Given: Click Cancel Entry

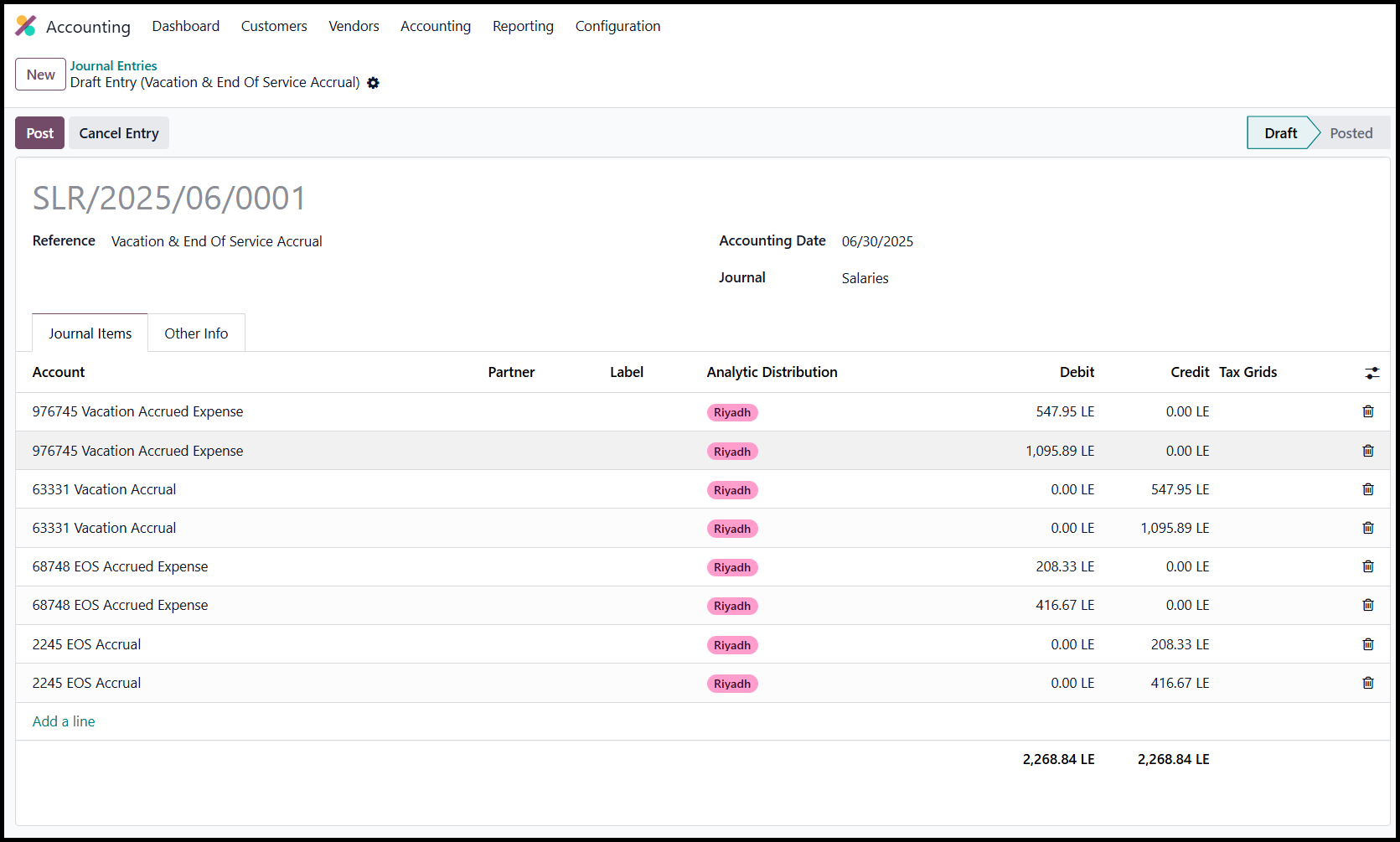Looking at the screenshot, I should pyautogui.click(x=118, y=132).
